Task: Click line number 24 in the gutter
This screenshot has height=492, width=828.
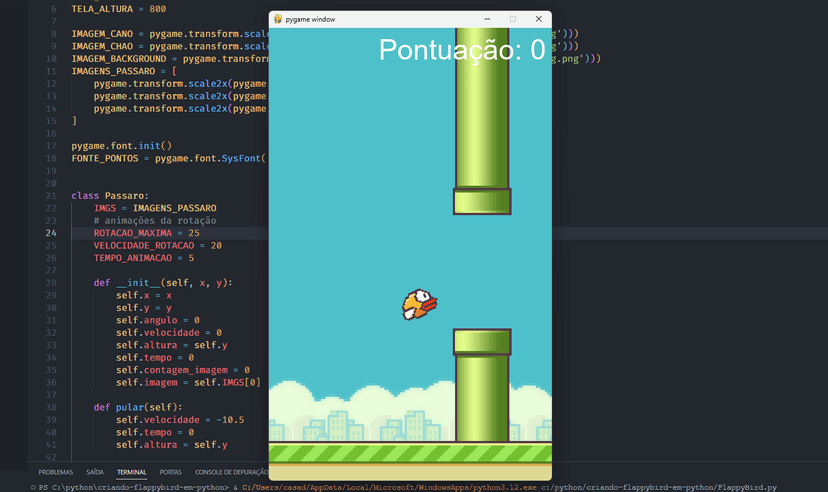Action: [51, 233]
